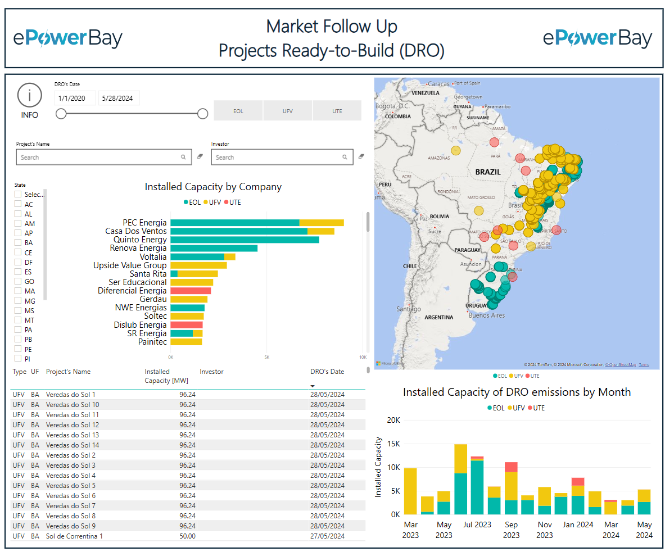Screen dimensions: 666x552
Task: Select the UFV type filter button
Action: pos(288,111)
